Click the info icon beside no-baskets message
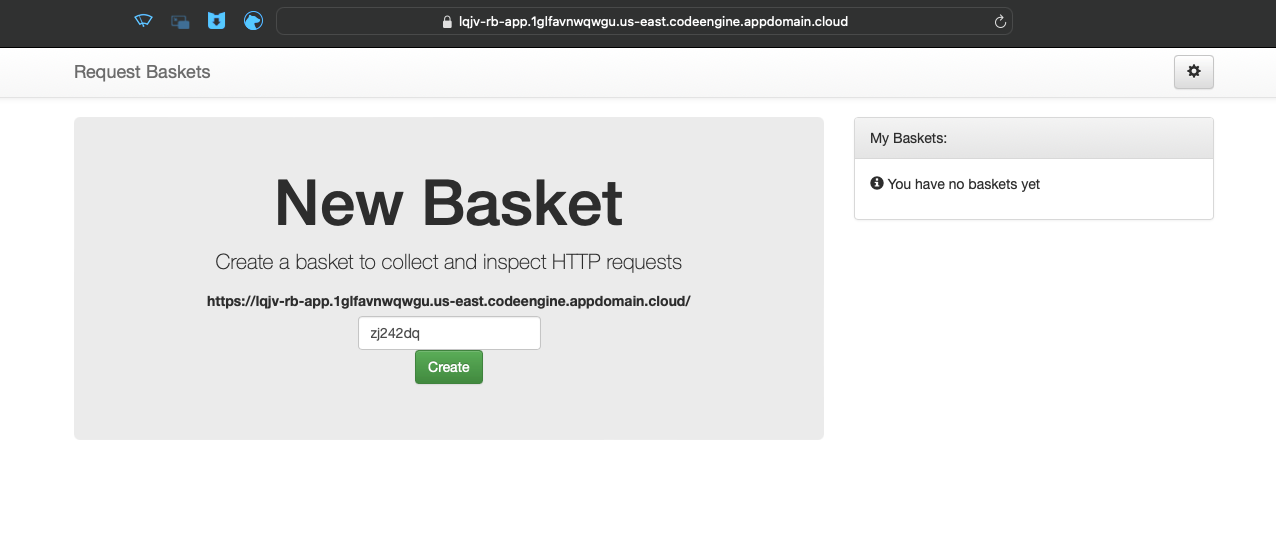The height and width of the screenshot is (557, 1276). pyautogui.click(x=877, y=183)
